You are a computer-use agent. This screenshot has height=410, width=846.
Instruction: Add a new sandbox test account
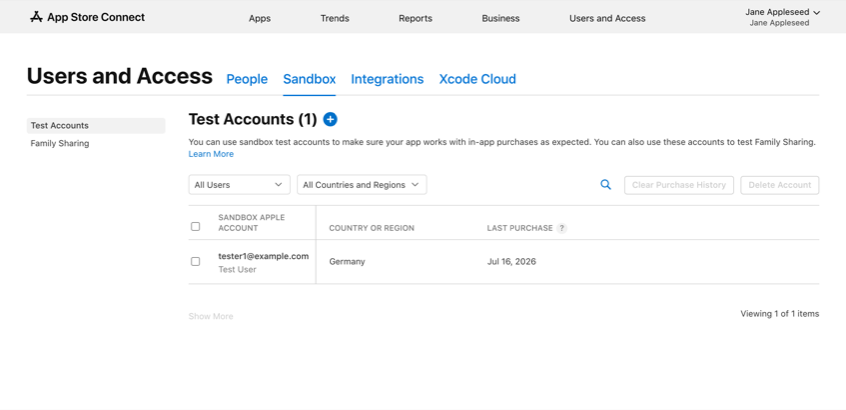pyautogui.click(x=330, y=119)
